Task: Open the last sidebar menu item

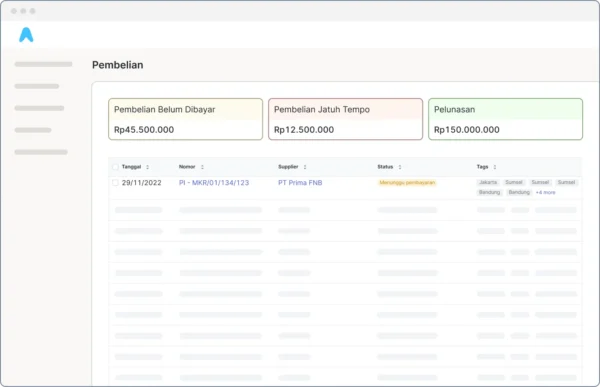Action: point(41,152)
